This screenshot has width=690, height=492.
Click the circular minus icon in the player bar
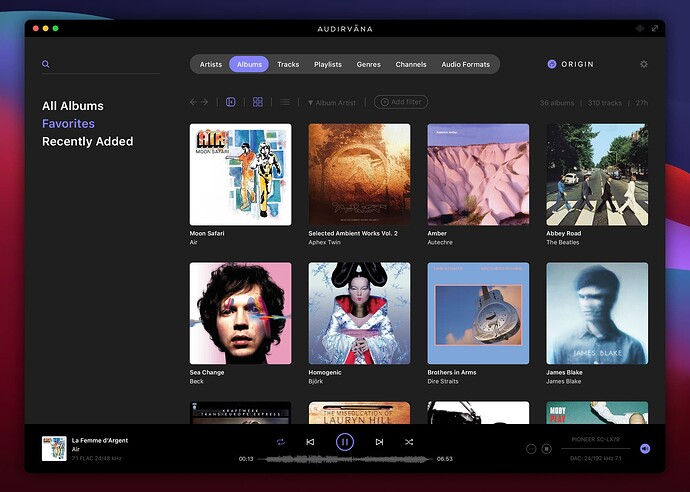531,449
